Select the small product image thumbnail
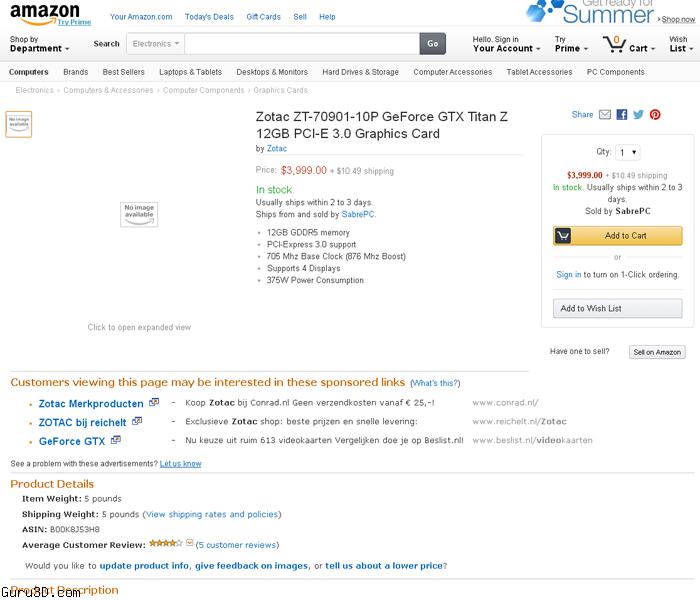 pos(19,124)
